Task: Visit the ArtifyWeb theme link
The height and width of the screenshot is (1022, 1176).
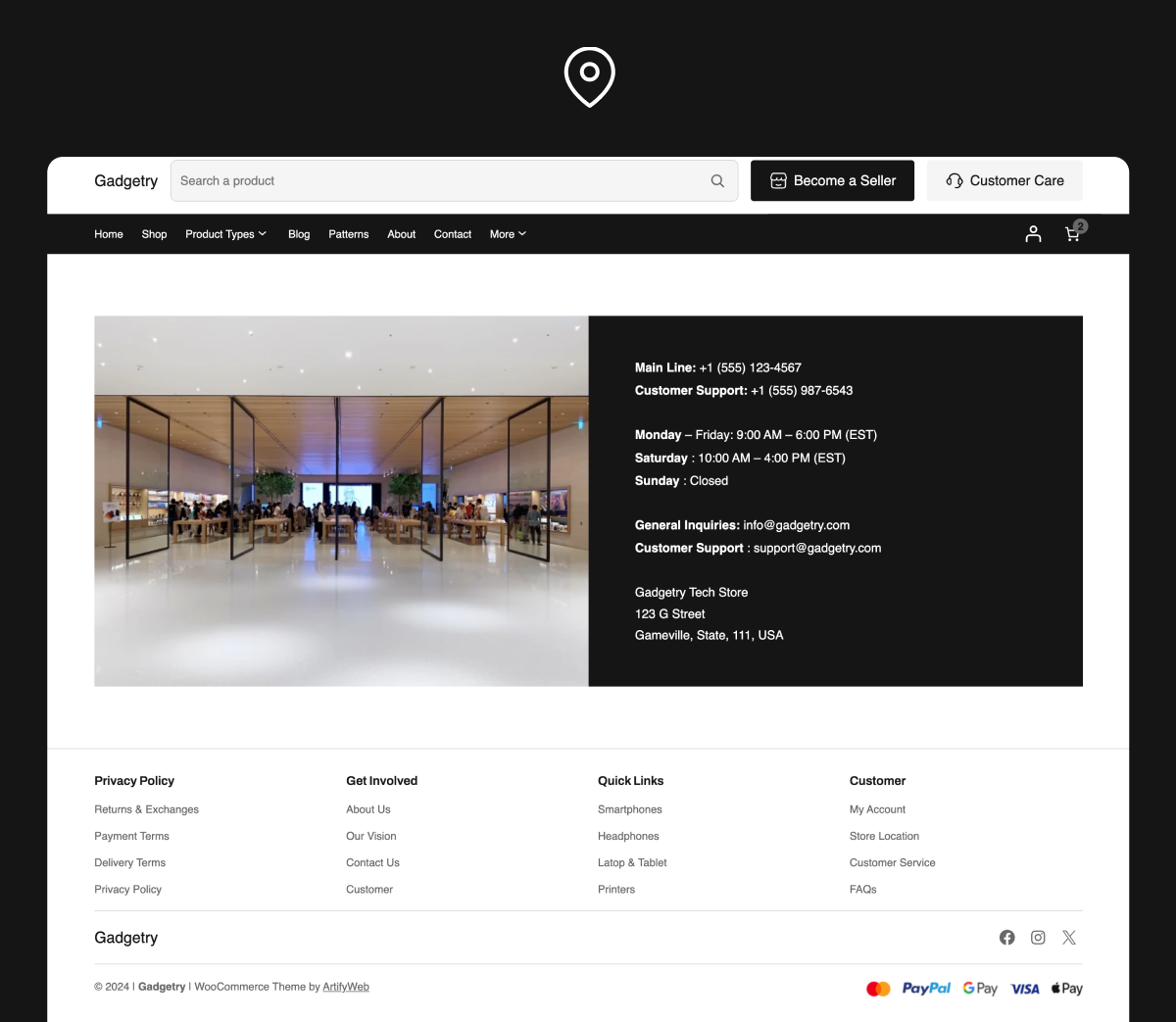Action: [345, 987]
